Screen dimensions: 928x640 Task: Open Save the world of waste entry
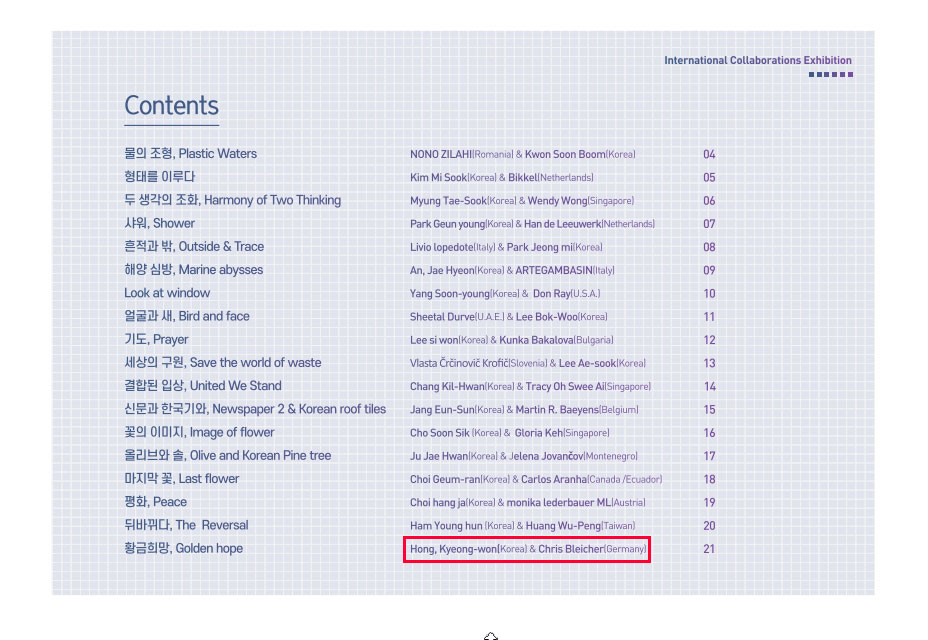[223, 363]
